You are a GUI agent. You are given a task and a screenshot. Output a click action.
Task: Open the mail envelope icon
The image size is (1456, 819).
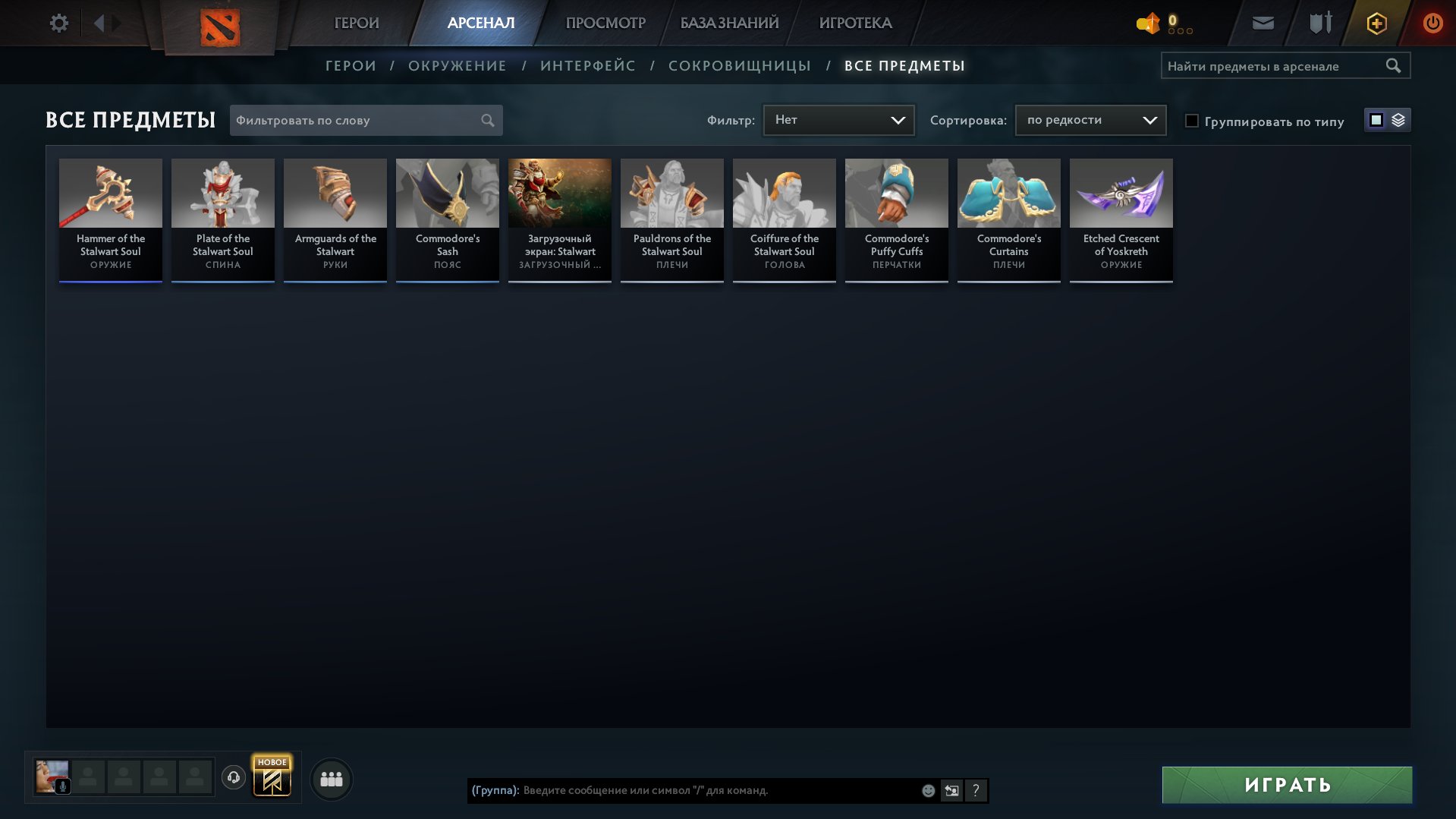[1263, 23]
